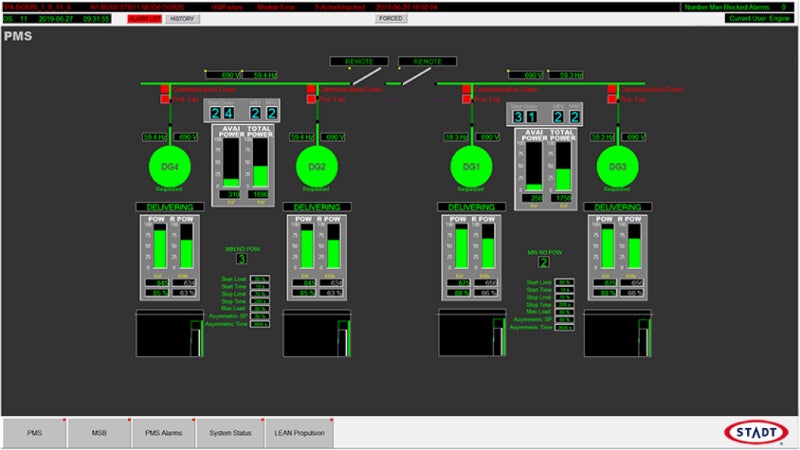Toggle the left REMOTE bus-tie breaker
Image resolution: width=800 pixels, height=450 pixels.
coord(359,61)
